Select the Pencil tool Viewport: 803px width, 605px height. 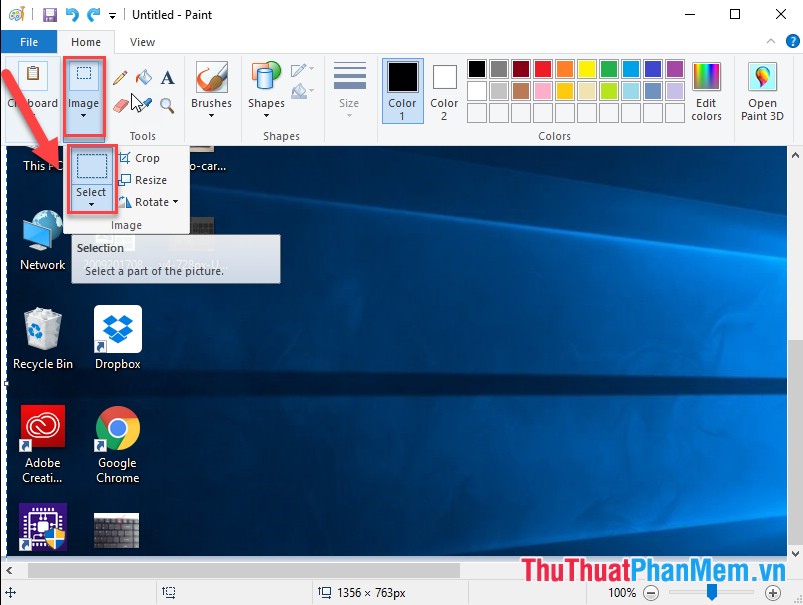[x=120, y=78]
